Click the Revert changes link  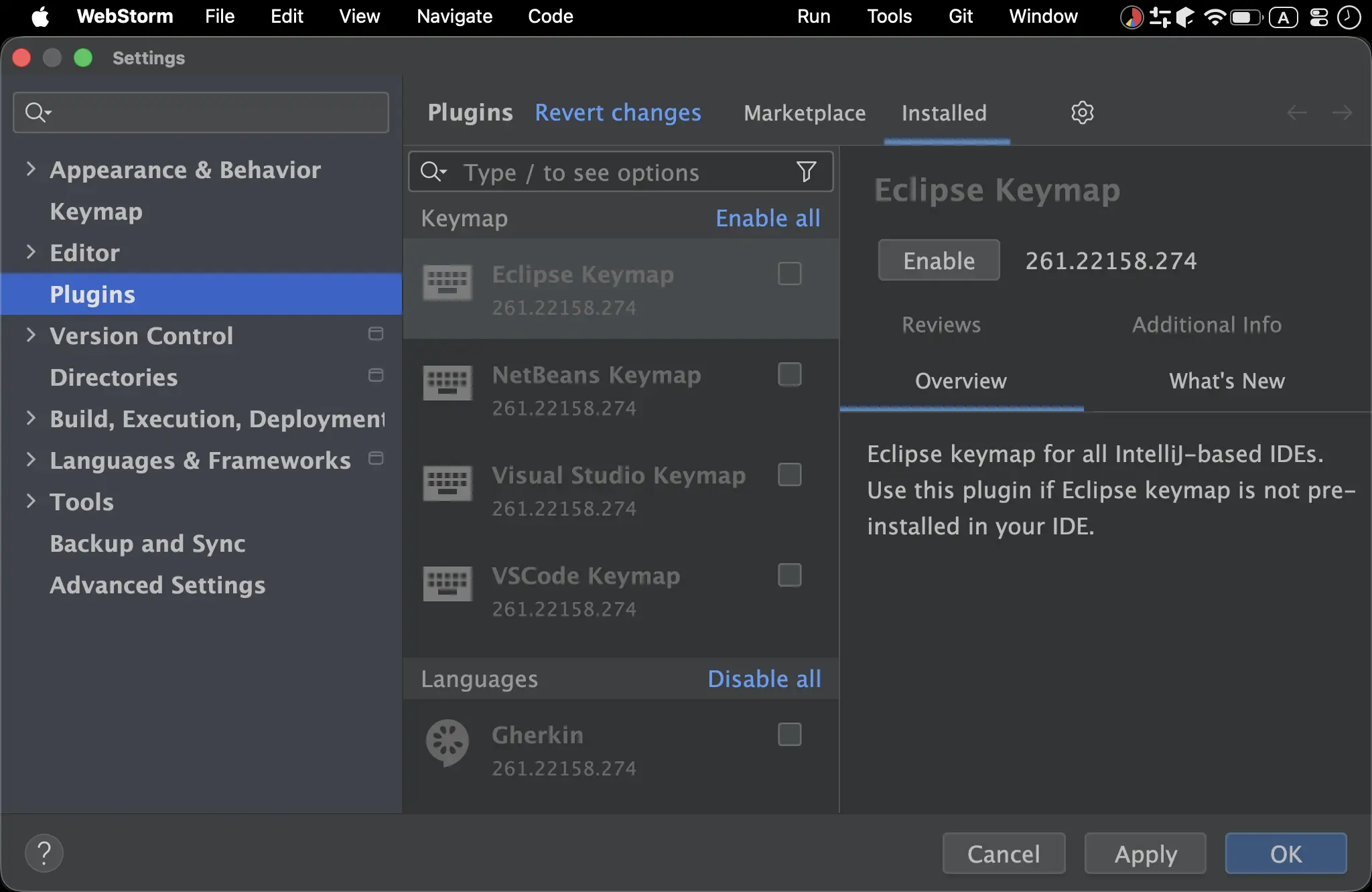[618, 113]
